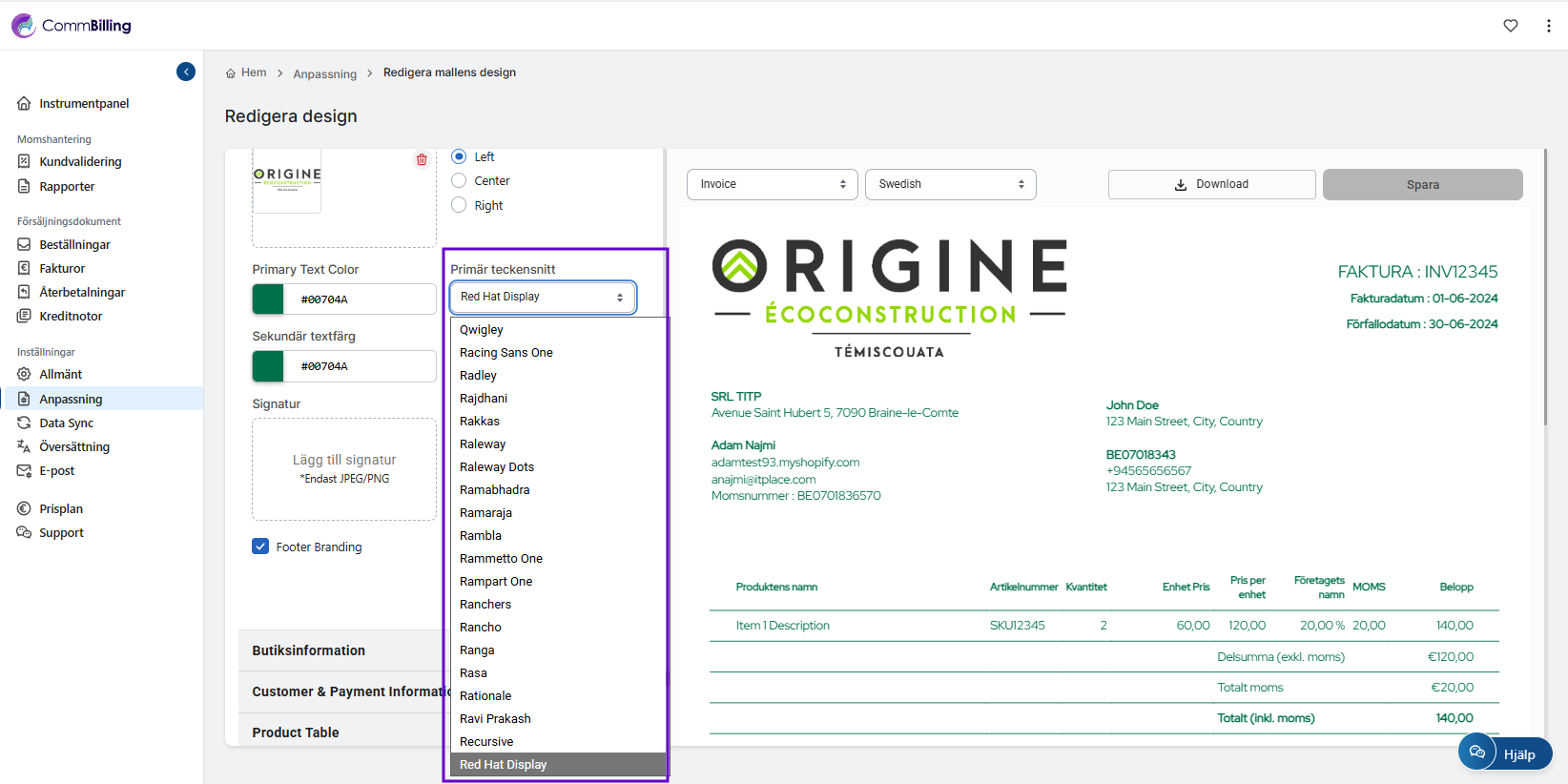Open Fakturor in the sidebar menu

pyautogui.click(x=62, y=269)
